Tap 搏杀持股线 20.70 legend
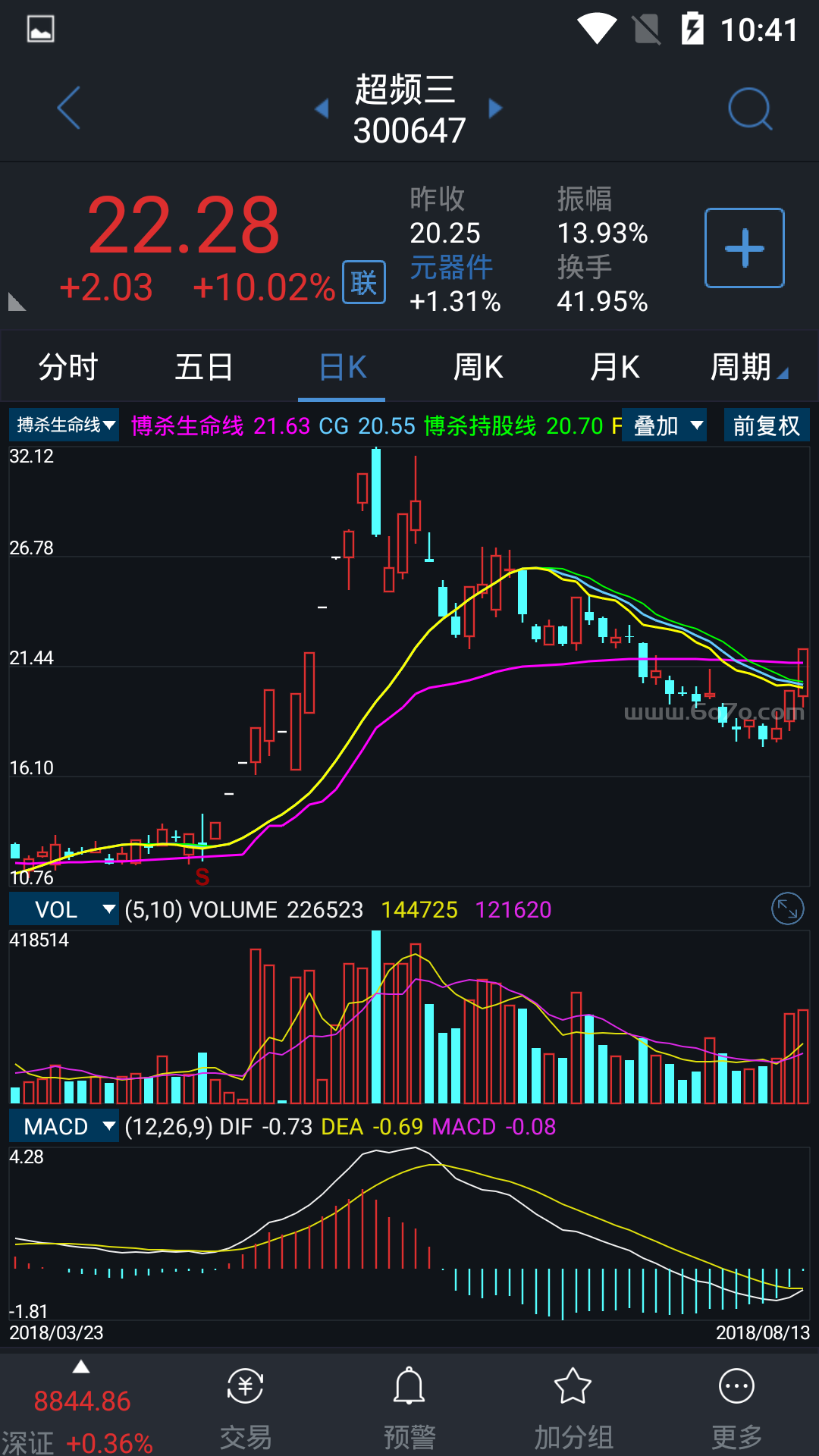 pyautogui.click(x=513, y=426)
